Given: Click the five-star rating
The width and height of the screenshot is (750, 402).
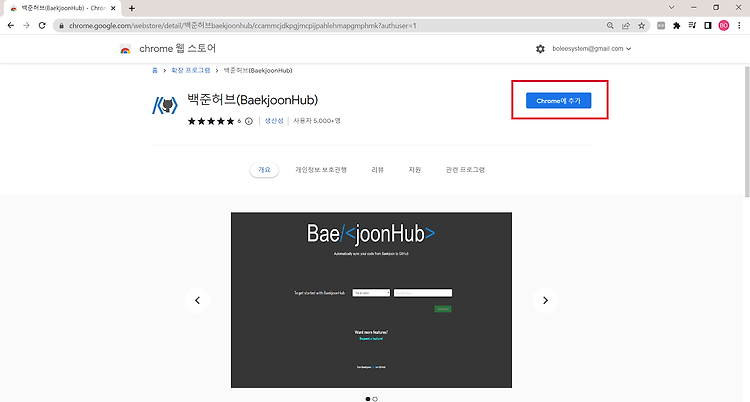Looking at the screenshot, I should point(211,121).
